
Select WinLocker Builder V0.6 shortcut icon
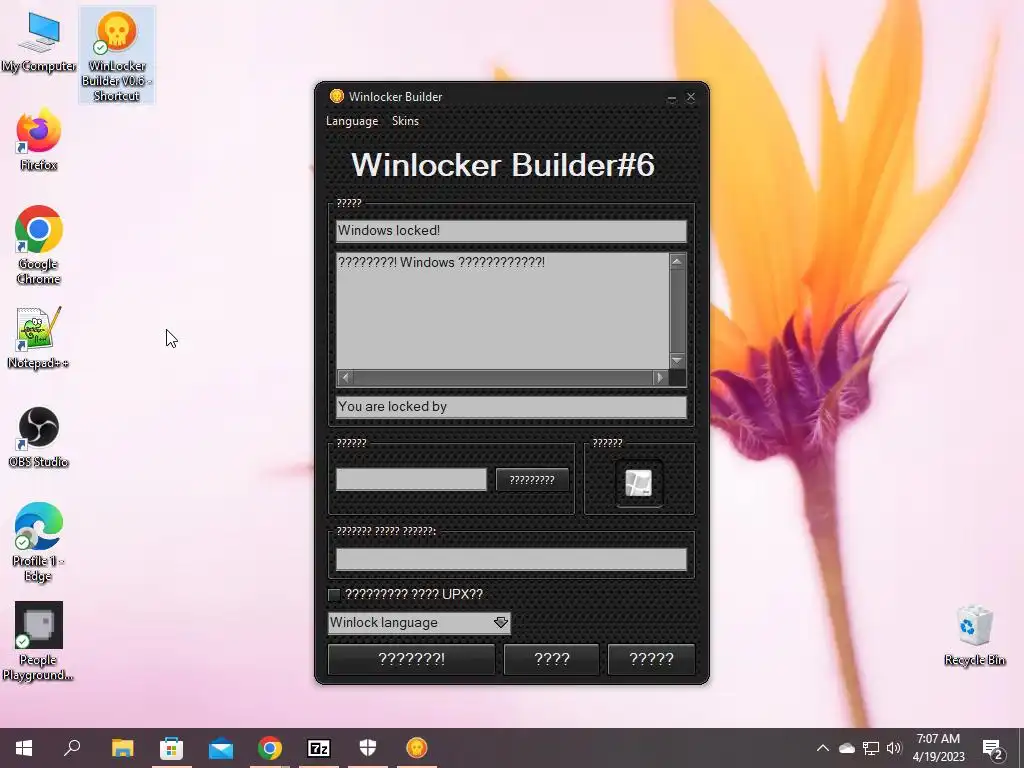pos(117,55)
